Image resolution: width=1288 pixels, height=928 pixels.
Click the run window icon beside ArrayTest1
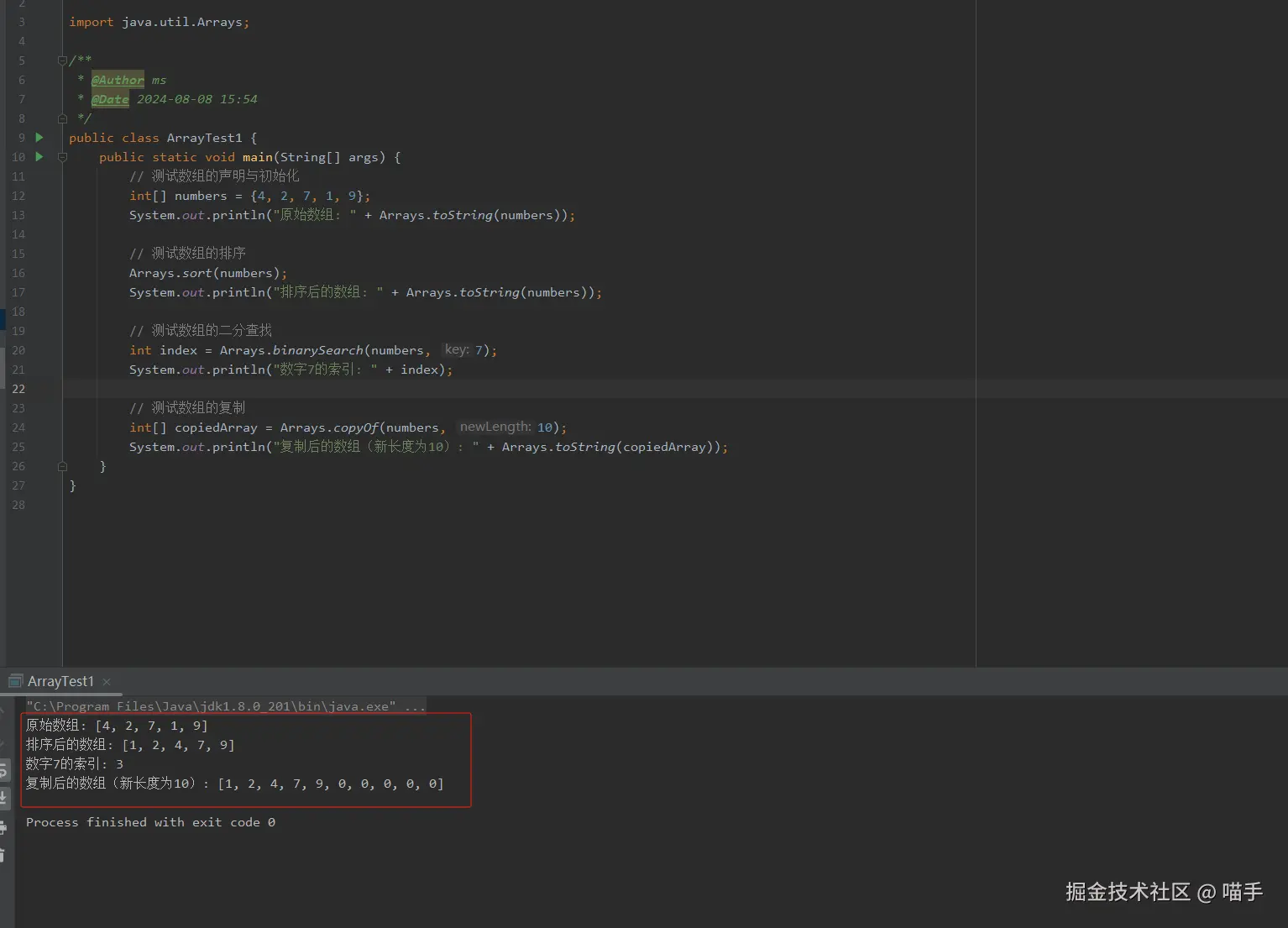pos(15,681)
